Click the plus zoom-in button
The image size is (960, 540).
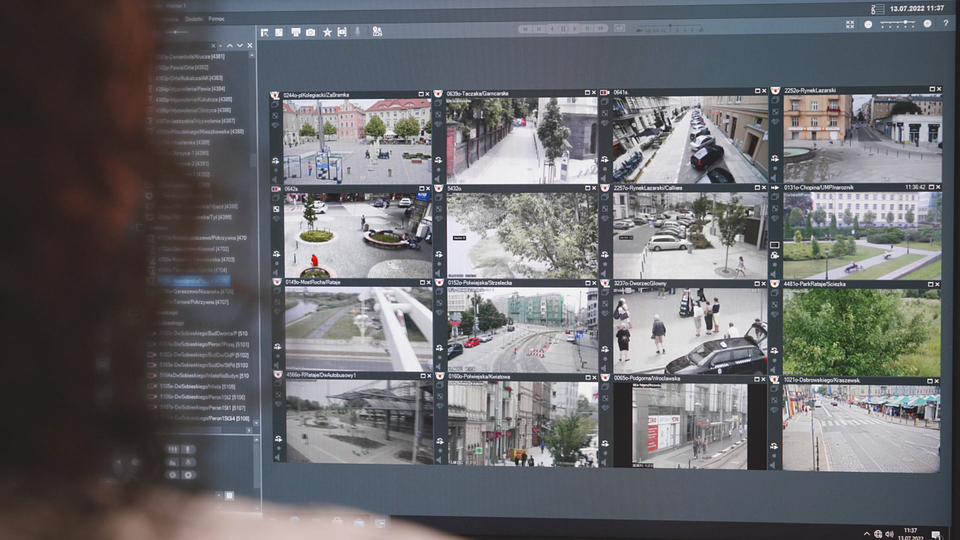[927, 23]
